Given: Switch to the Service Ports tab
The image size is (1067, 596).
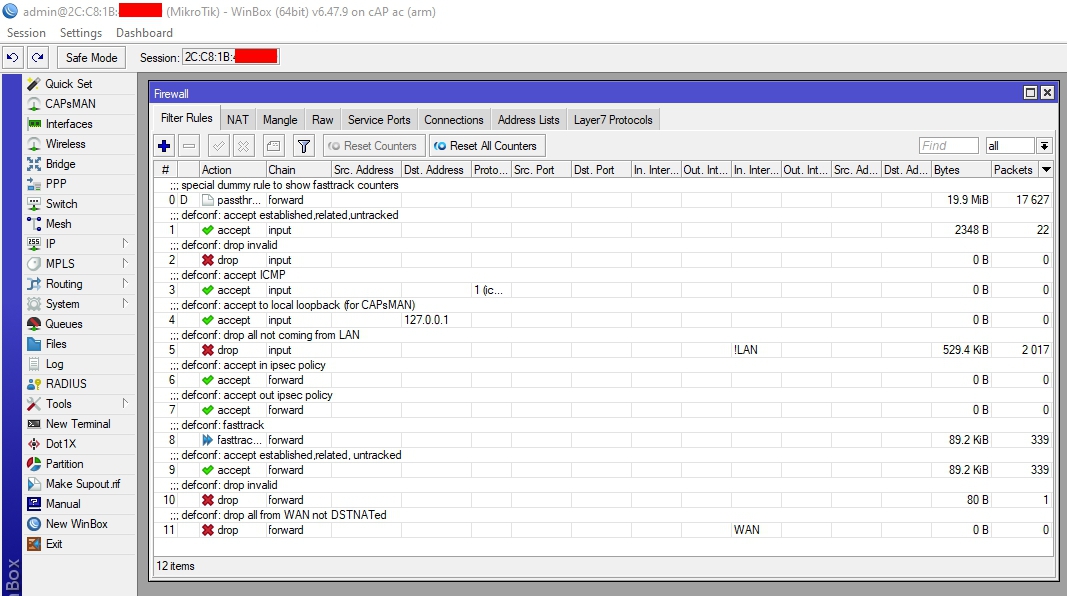Looking at the screenshot, I should [x=379, y=120].
